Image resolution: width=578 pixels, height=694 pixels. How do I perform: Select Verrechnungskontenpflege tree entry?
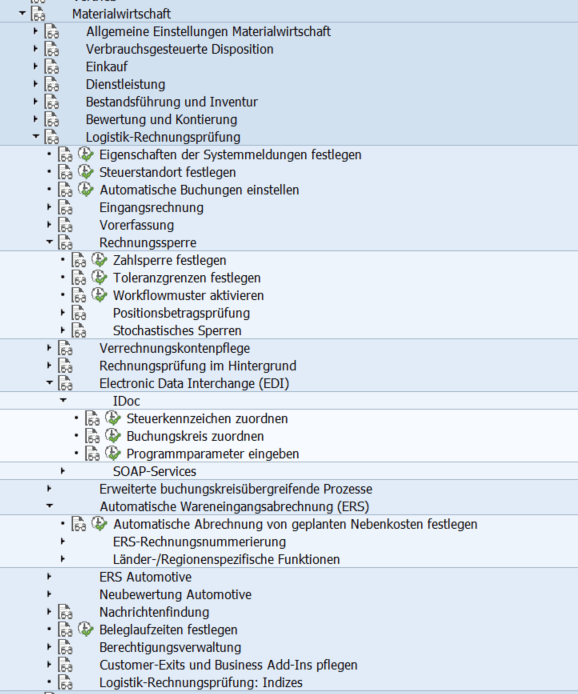click(174, 348)
